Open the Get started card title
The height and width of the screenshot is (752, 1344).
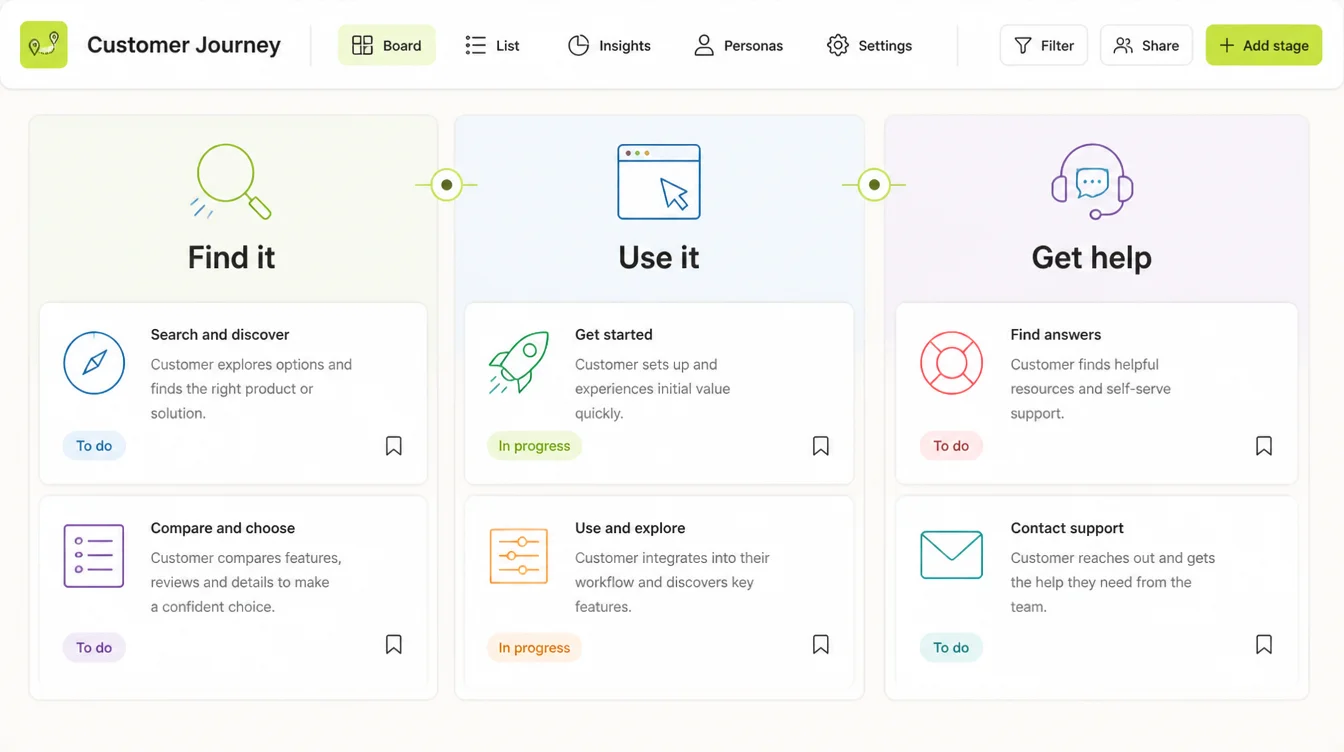coord(614,334)
